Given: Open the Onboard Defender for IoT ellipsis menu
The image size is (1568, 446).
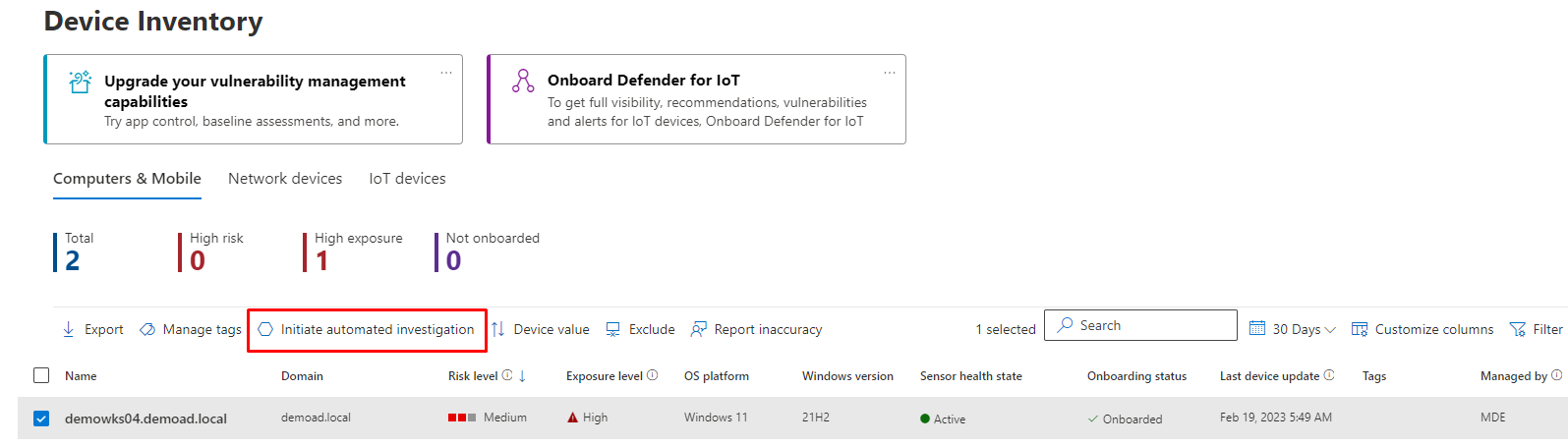Looking at the screenshot, I should pyautogui.click(x=890, y=73).
